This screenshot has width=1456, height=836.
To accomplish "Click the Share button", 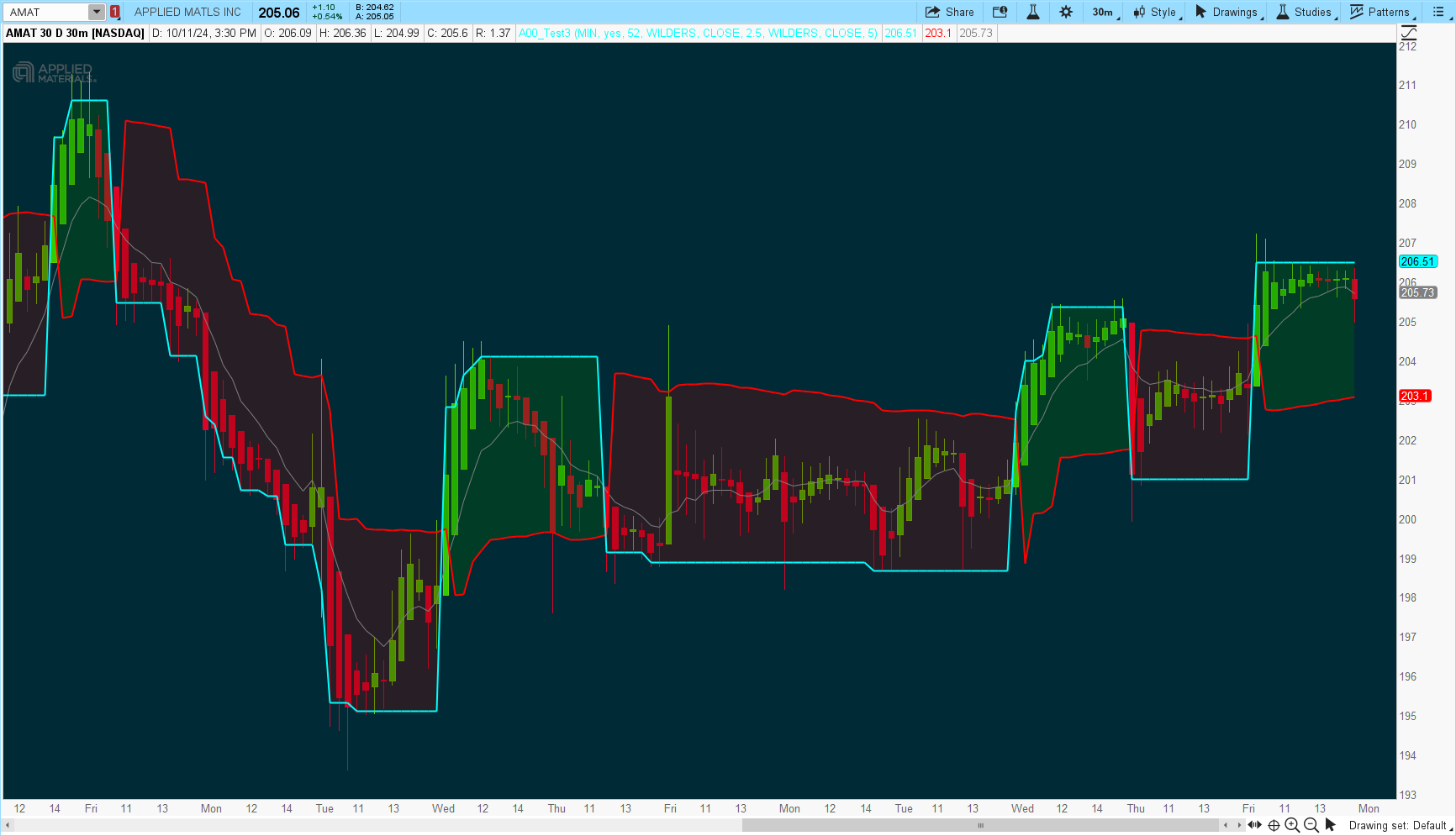I will point(950,12).
